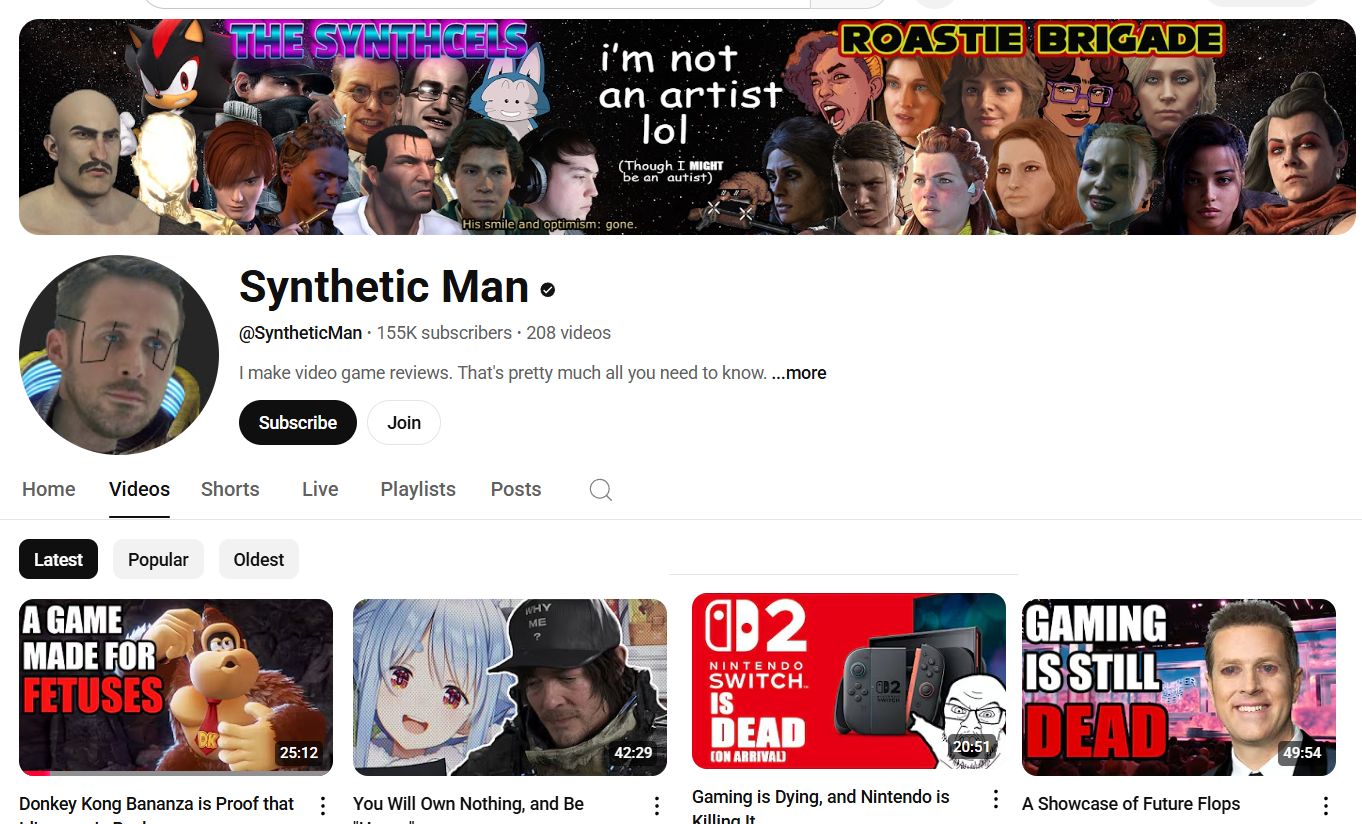Search the channel with magnifier icon

pos(600,490)
